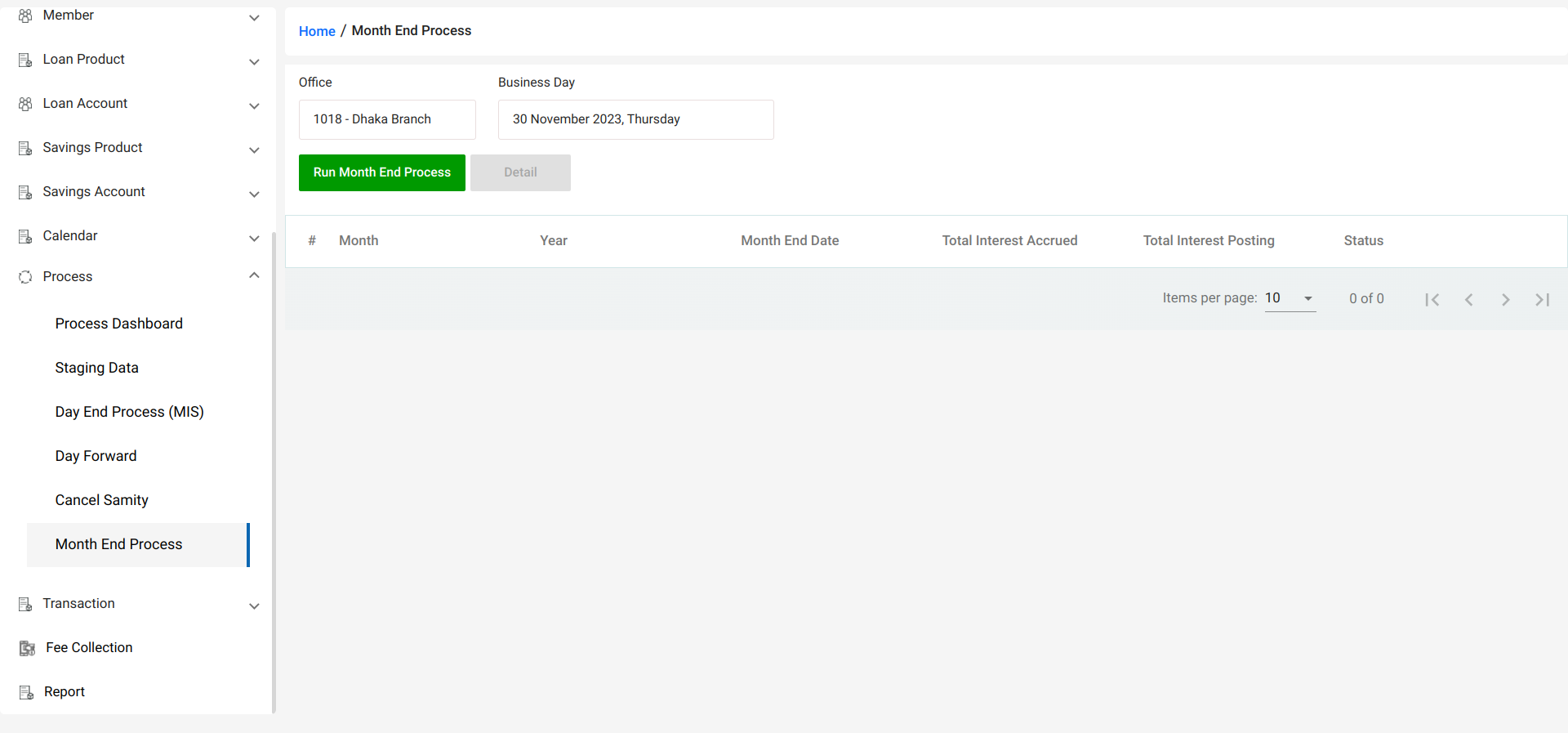The height and width of the screenshot is (733, 1568).
Task: Open Process Dashboard menu item
Action: pyautogui.click(x=119, y=324)
